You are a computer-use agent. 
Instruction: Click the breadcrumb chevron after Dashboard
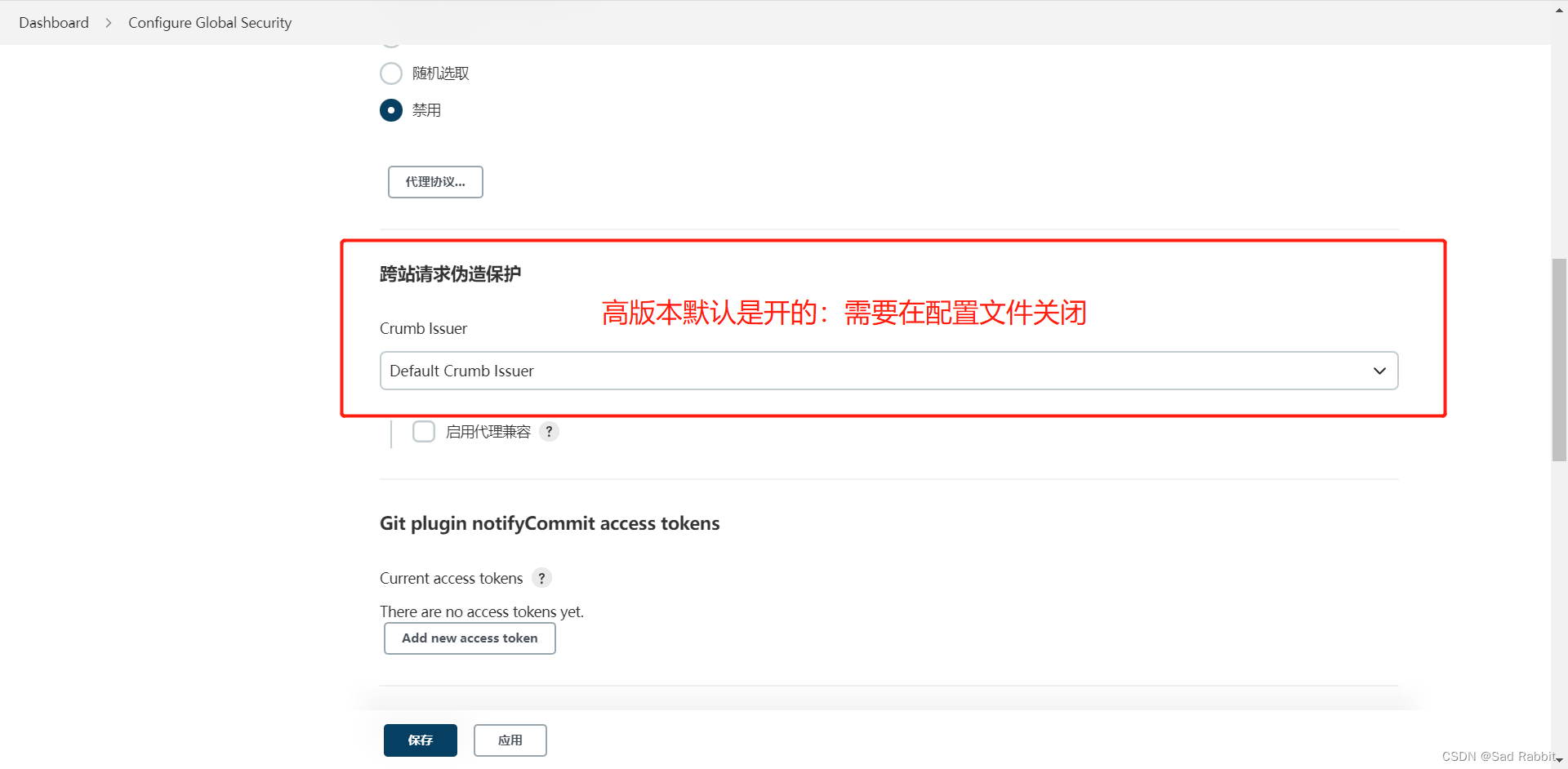click(x=108, y=22)
